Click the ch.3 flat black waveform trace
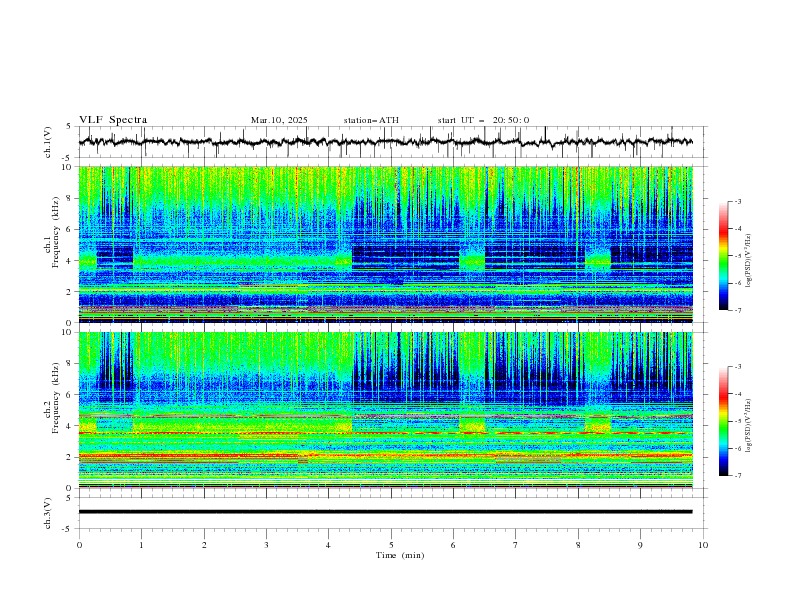The image size is (792, 612). tap(385, 512)
